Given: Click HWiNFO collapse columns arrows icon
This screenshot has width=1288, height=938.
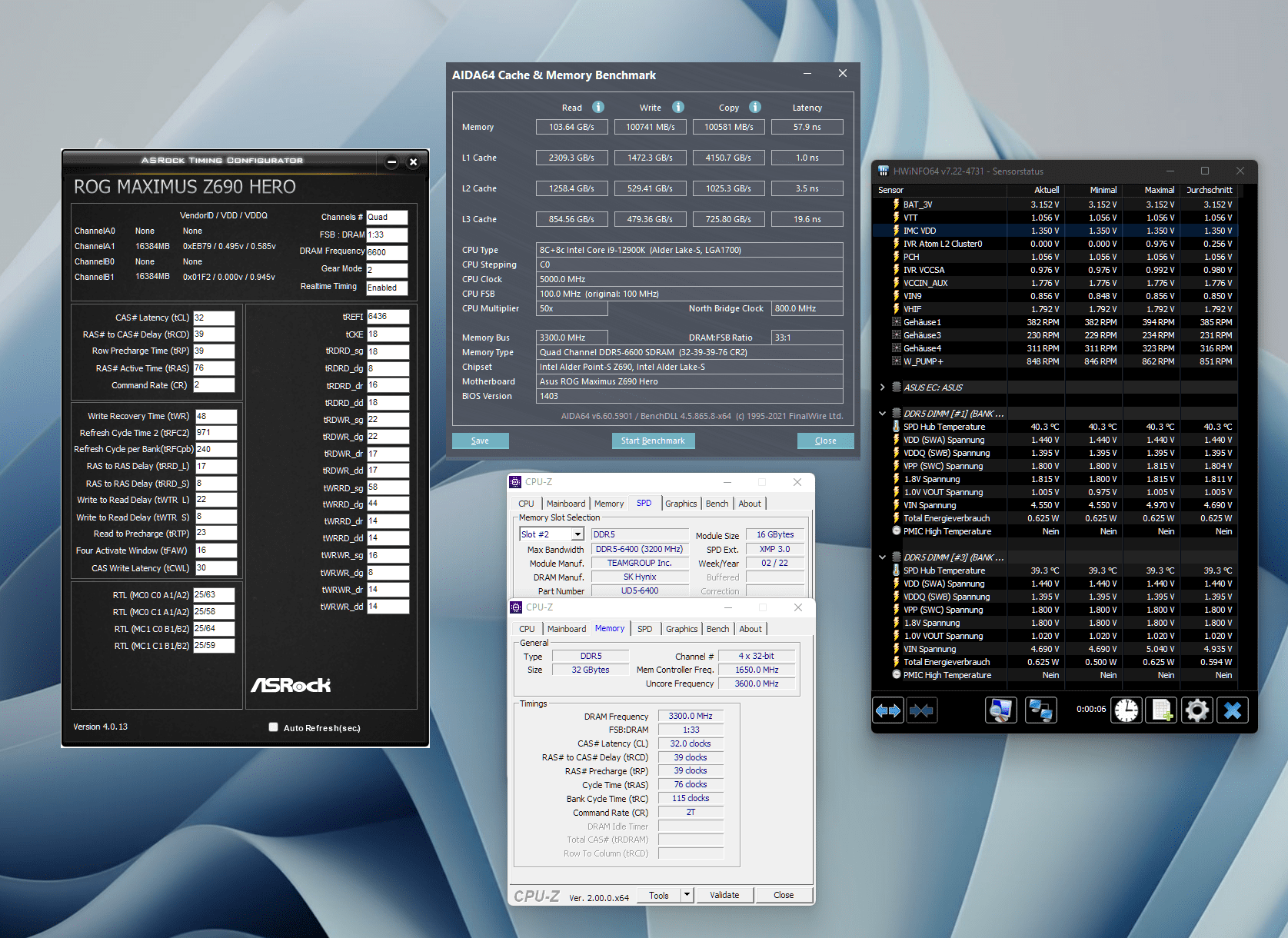Looking at the screenshot, I should pos(921,710).
